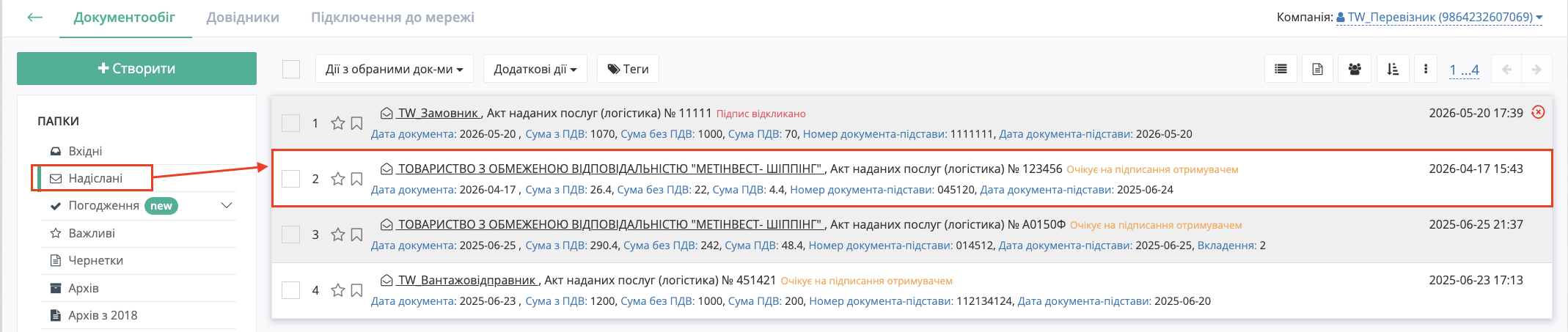Screen dimensions: 1568x332
Task: Click the document view icon in toolbar
Action: pyautogui.click(x=1317, y=69)
